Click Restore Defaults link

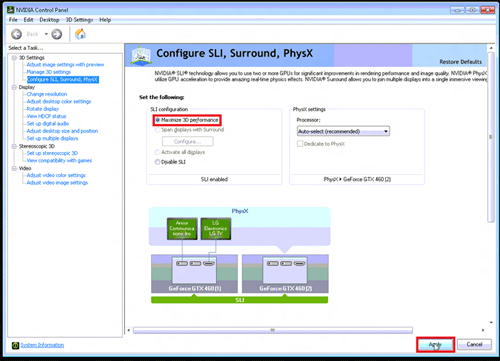[x=460, y=62]
